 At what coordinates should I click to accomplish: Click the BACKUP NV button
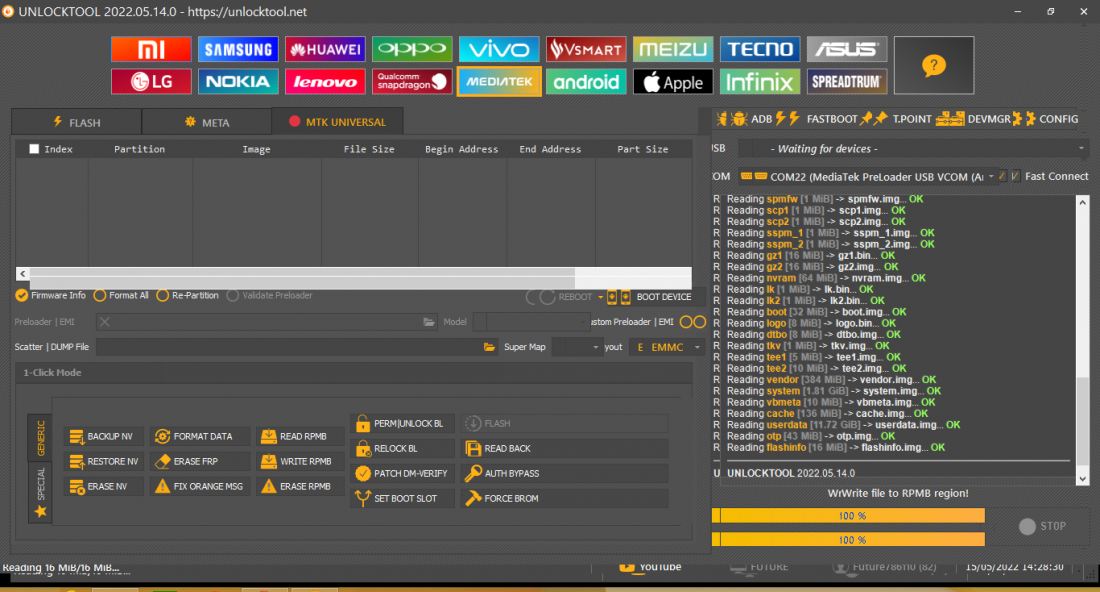tap(103, 436)
